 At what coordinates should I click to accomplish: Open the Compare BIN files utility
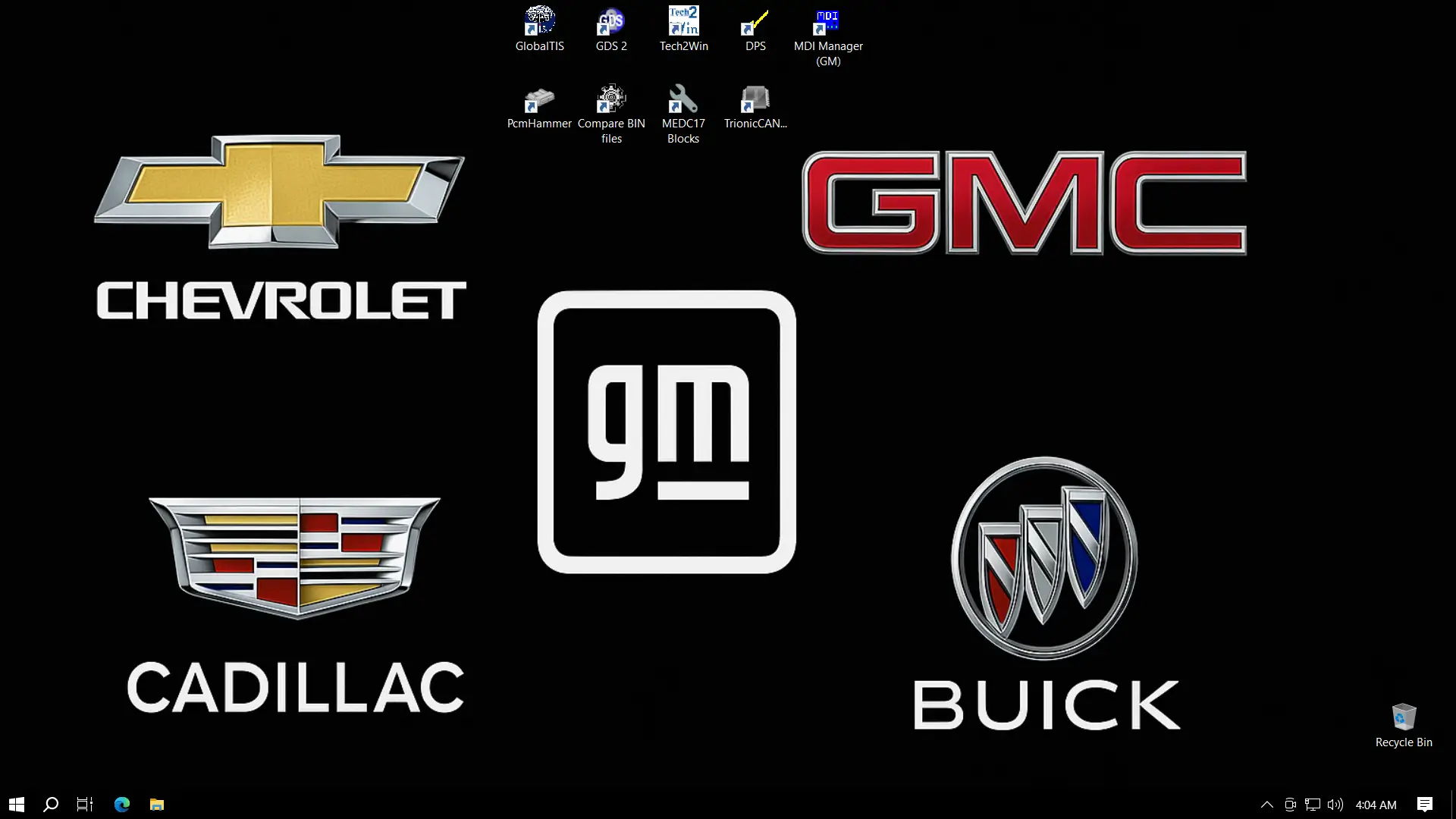611,97
